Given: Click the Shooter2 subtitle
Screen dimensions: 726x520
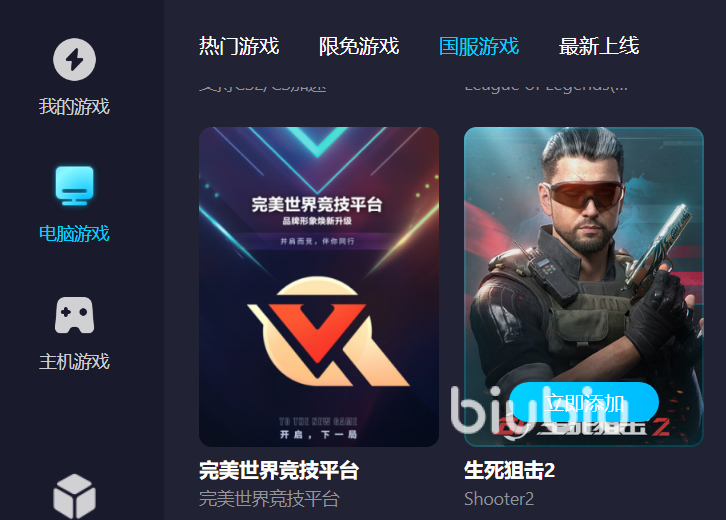Looking at the screenshot, I should tap(499, 499).
